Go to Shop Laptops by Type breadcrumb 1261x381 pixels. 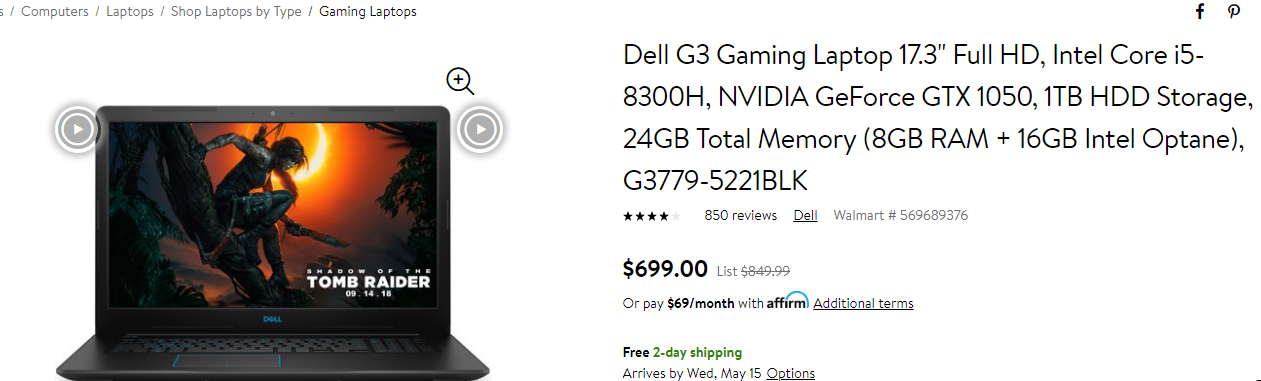coord(236,12)
